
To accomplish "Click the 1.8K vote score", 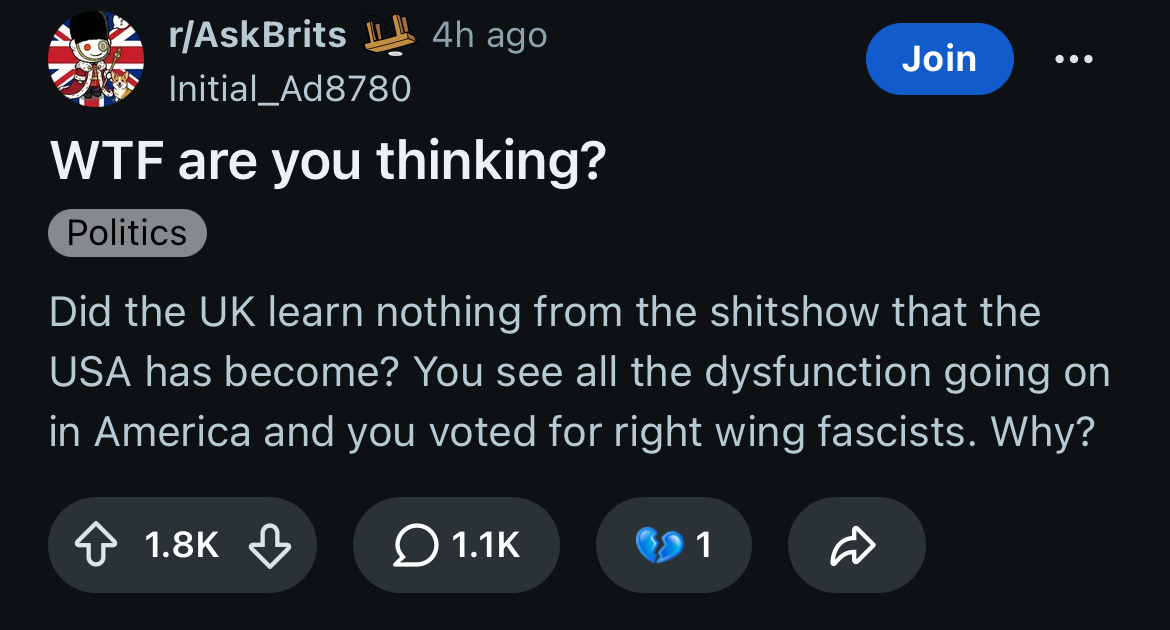I will click(x=181, y=545).
